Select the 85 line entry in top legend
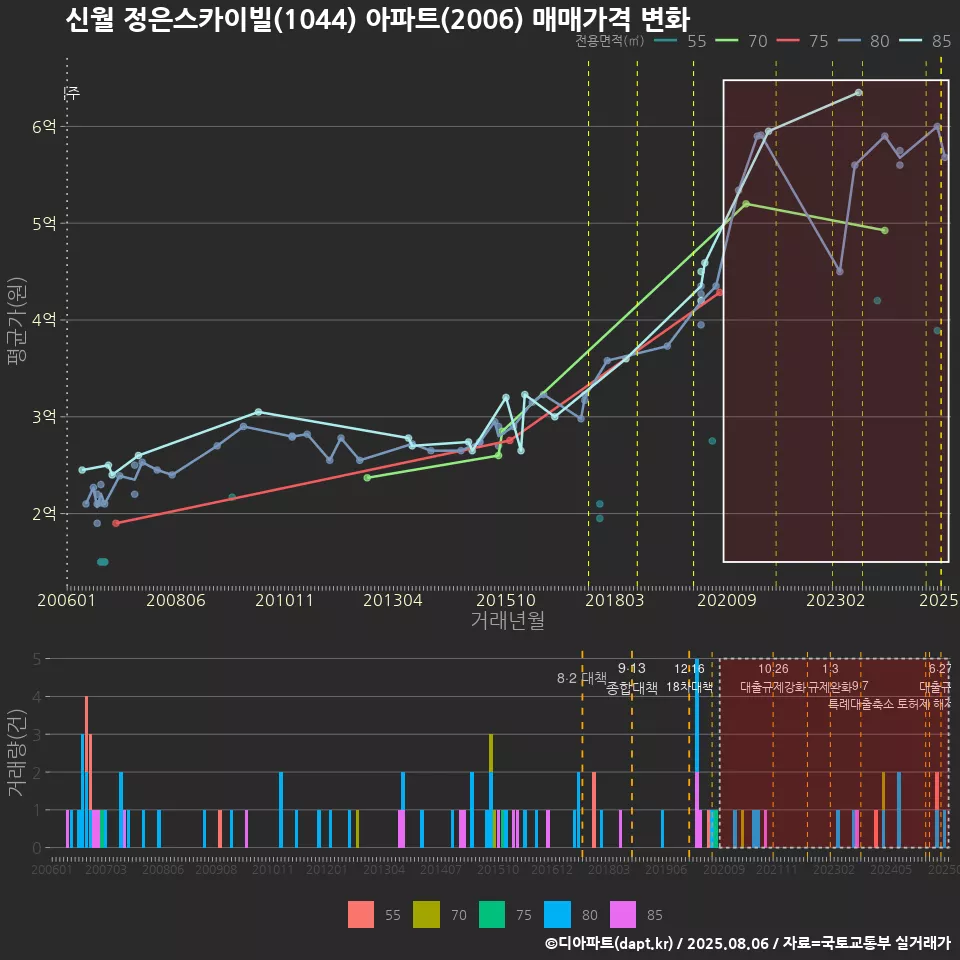Viewport: 960px width, 960px height. click(x=924, y=41)
